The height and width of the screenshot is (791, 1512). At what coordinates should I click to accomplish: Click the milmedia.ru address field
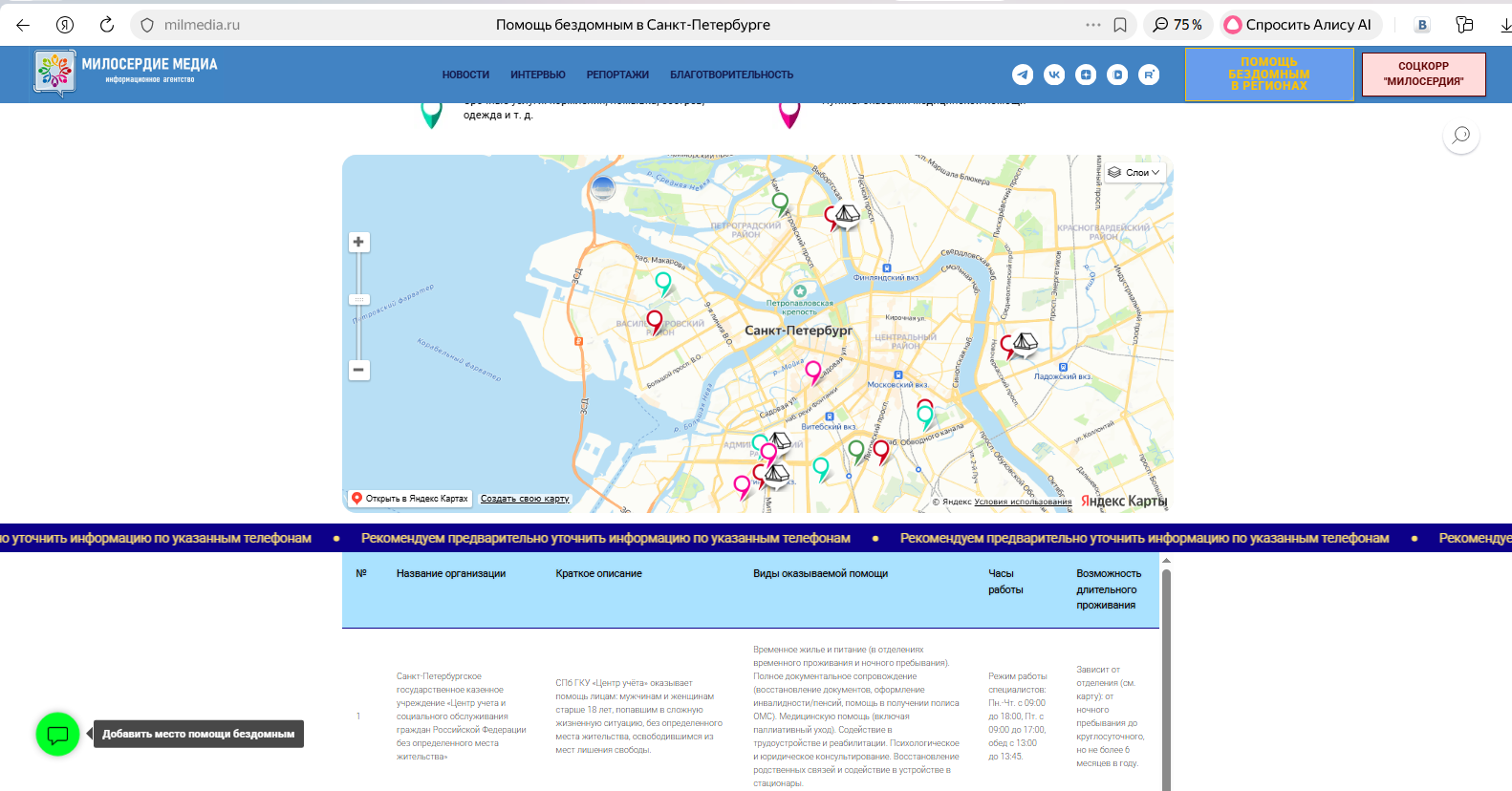pyautogui.click(x=202, y=25)
